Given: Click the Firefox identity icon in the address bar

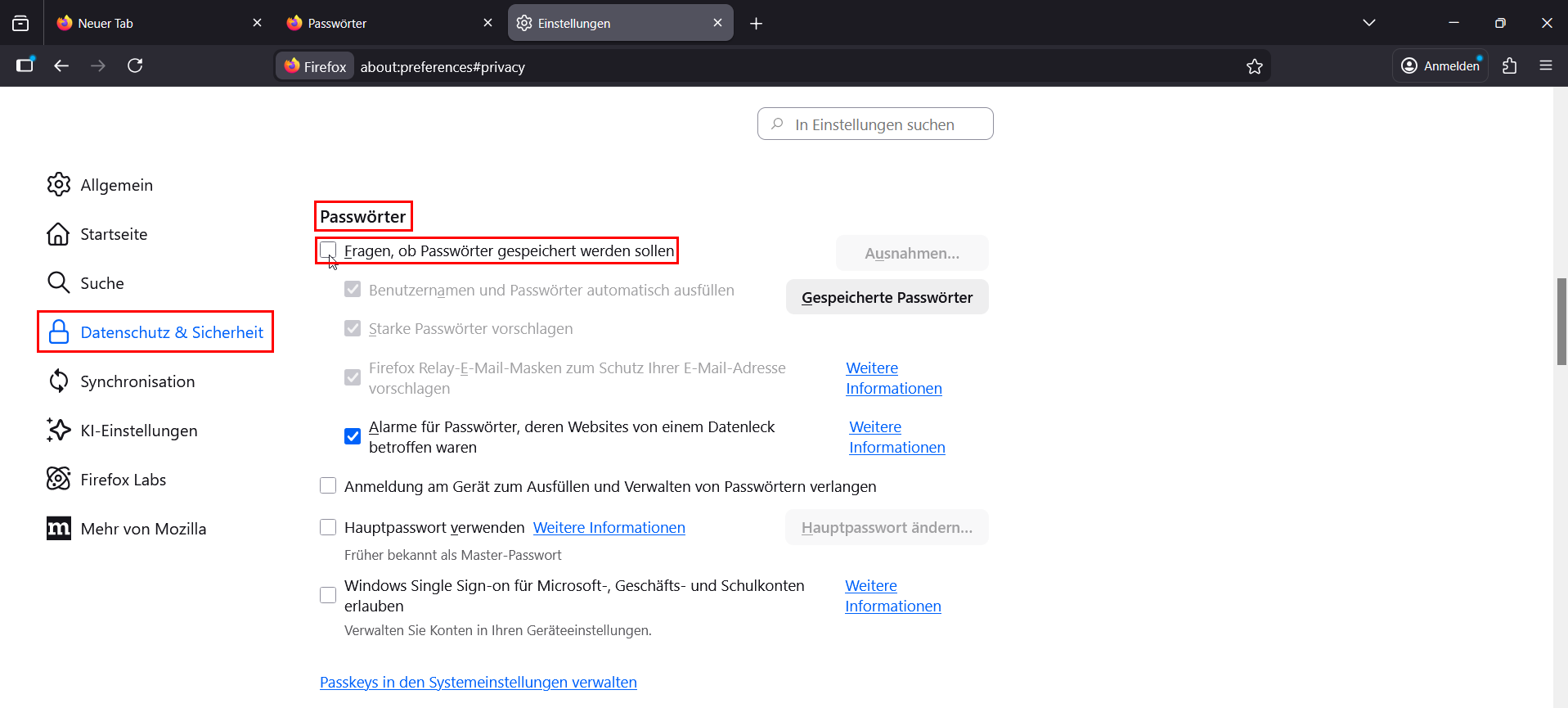Looking at the screenshot, I should pyautogui.click(x=315, y=66).
